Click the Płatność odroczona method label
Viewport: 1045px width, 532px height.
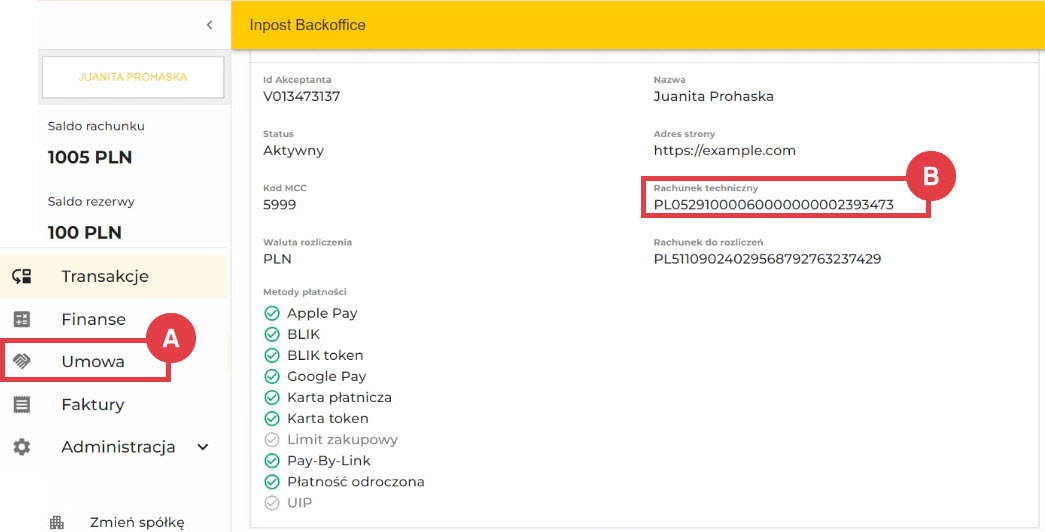(x=356, y=482)
